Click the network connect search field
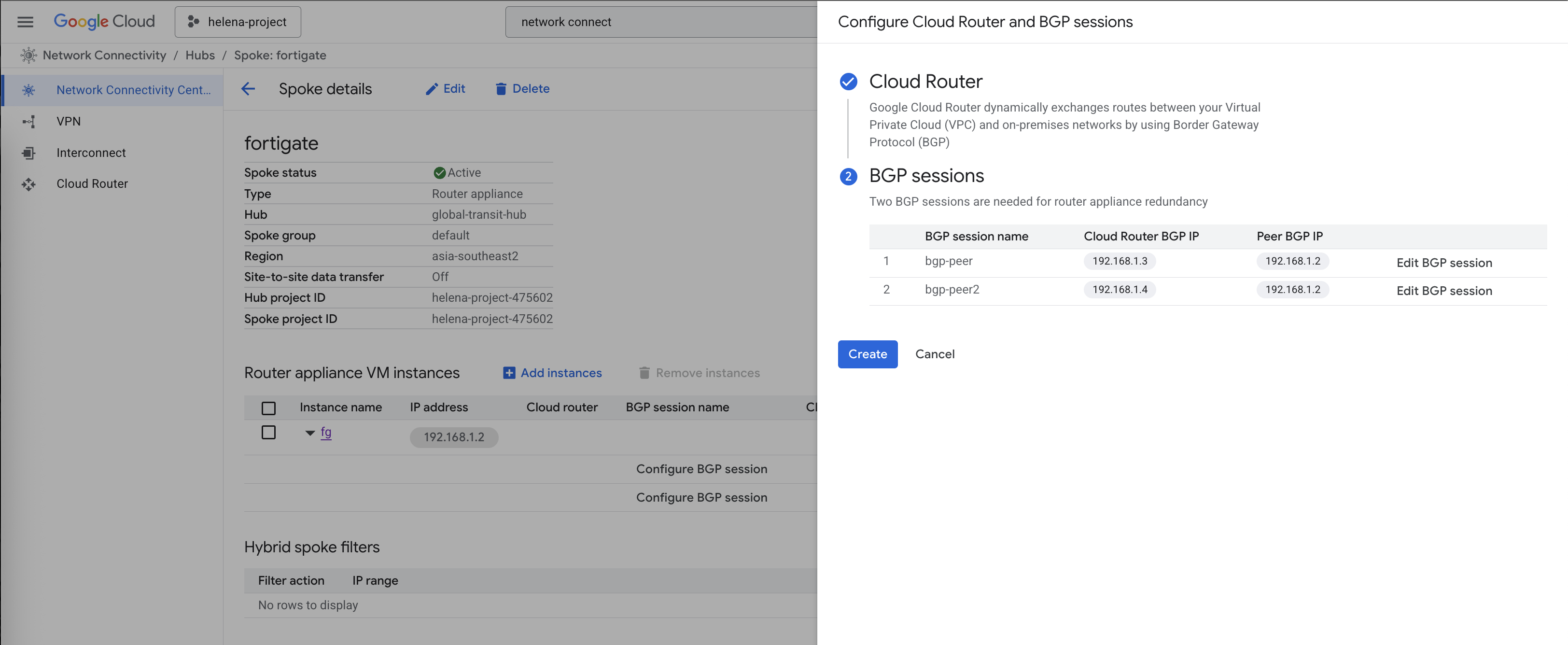This screenshot has width=1568, height=645. [660, 22]
